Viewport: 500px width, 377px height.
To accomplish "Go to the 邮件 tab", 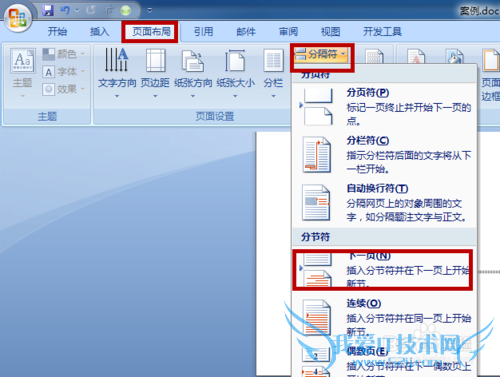I will (246, 32).
